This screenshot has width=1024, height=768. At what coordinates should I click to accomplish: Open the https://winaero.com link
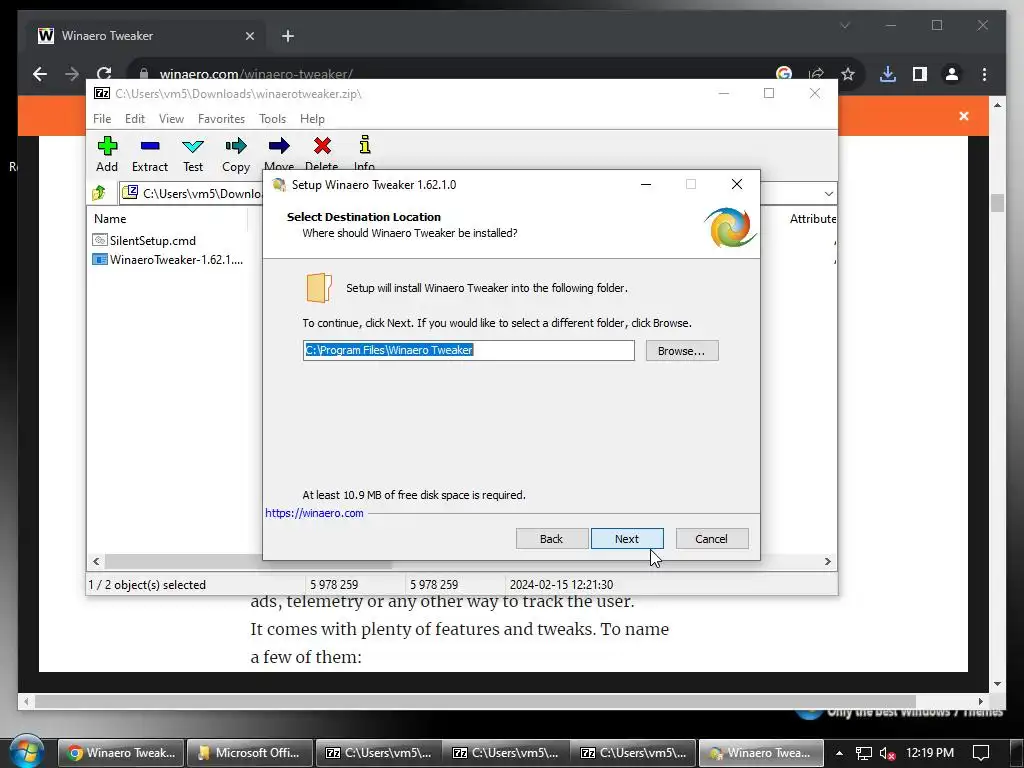point(314,513)
